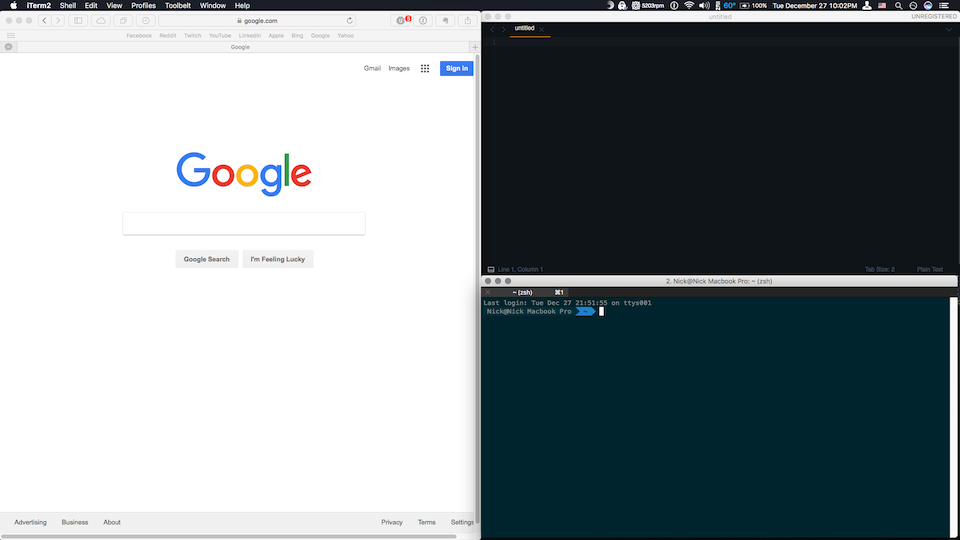Image resolution: width=960 pixels, height=540 pixels.
Task: Close the zsh tab in iTerm2
Action: 488,293
